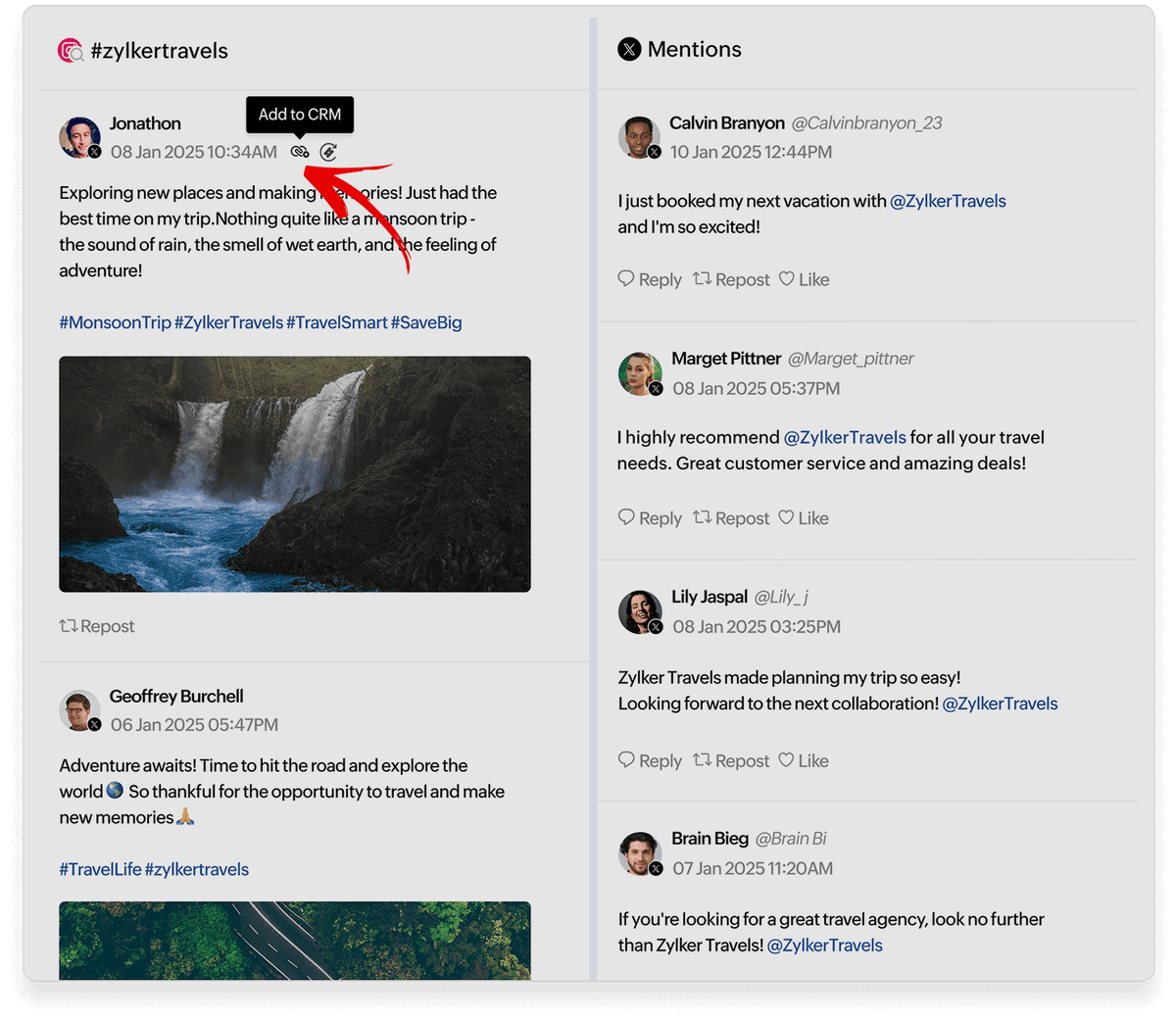This screenshot has width=1176, height=1020.
Task: Toggle Like on Calvin Branyon's mention
Action: pyautogui.click(x=804, y=279)
